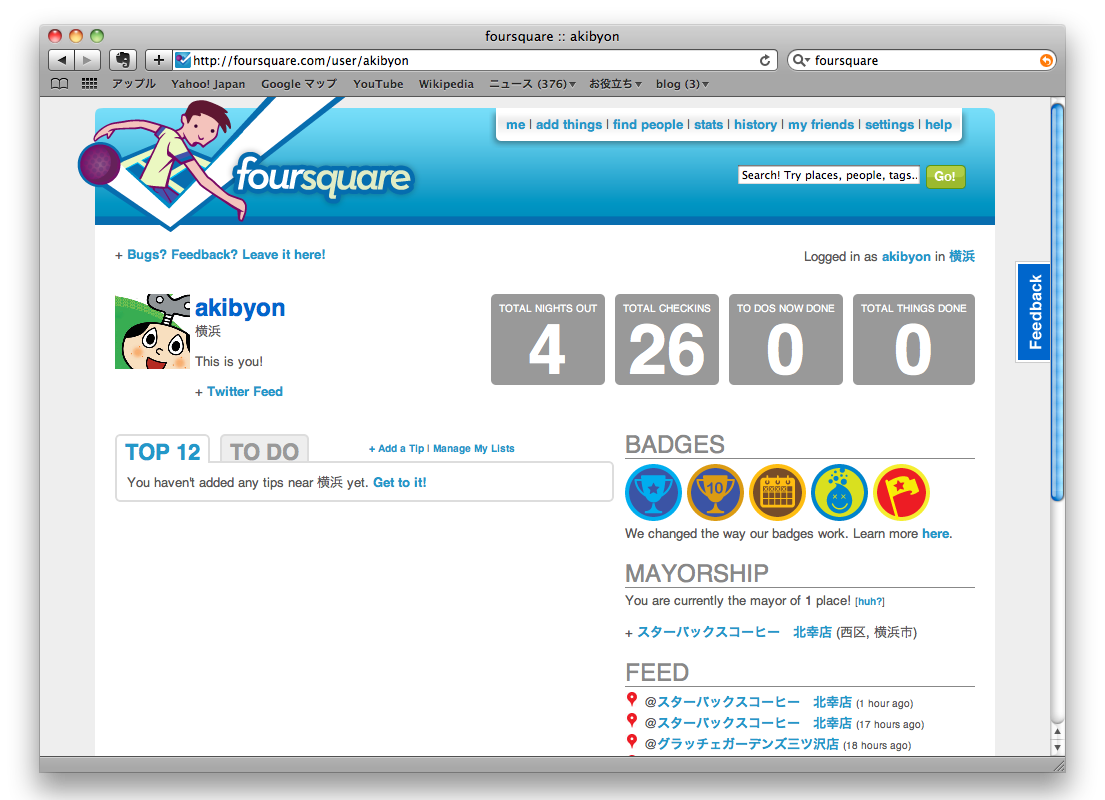Click the TOTAL NIGHTS OUT 4 stat box
The height and width of the screenshot is (800, 1105).
coord(548,339)
